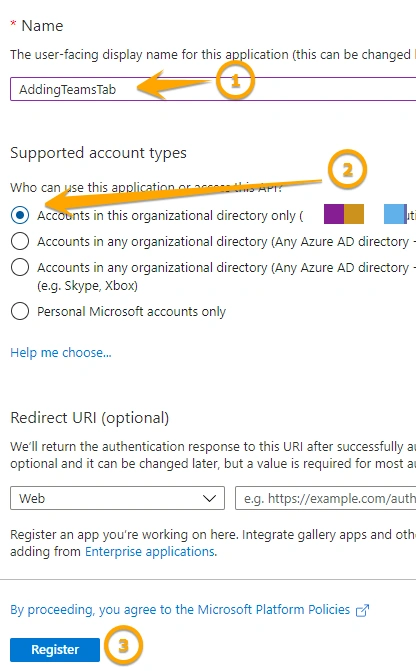Choose any organizational directory with Skype, Xbox option
This screenshot has width=416, height=671.
[20, 267]
